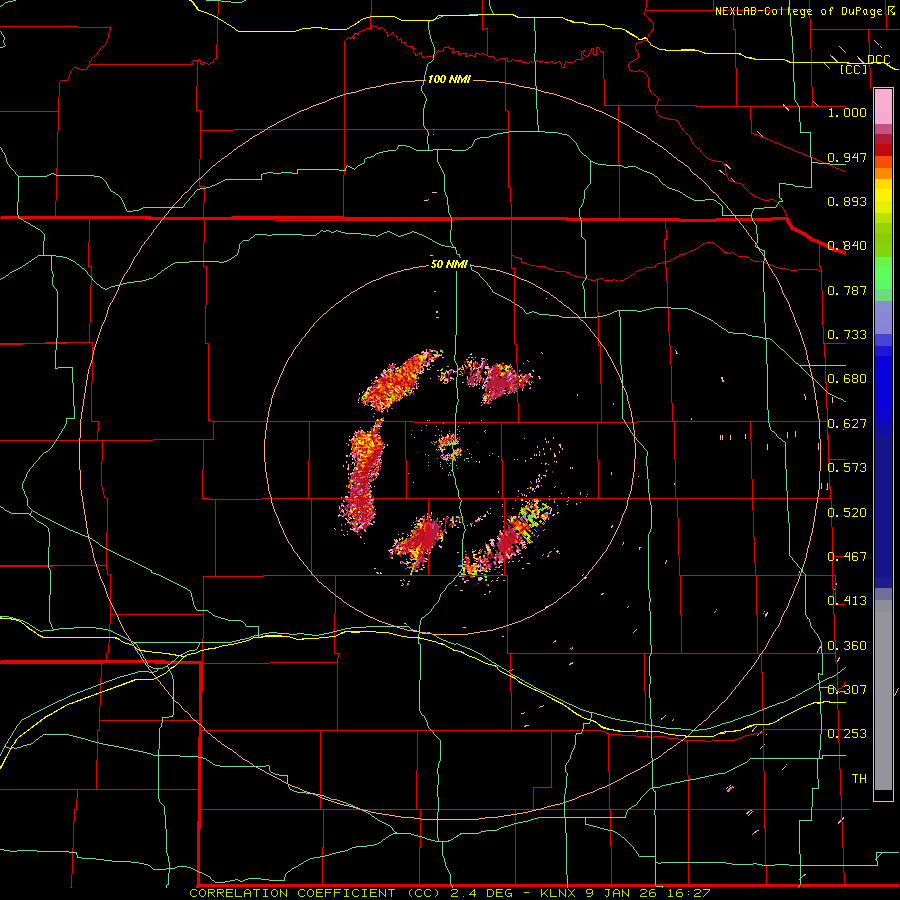900x900 pixels.
Task: Click the 100 NMI range ring label
Action: pos(449,79)
